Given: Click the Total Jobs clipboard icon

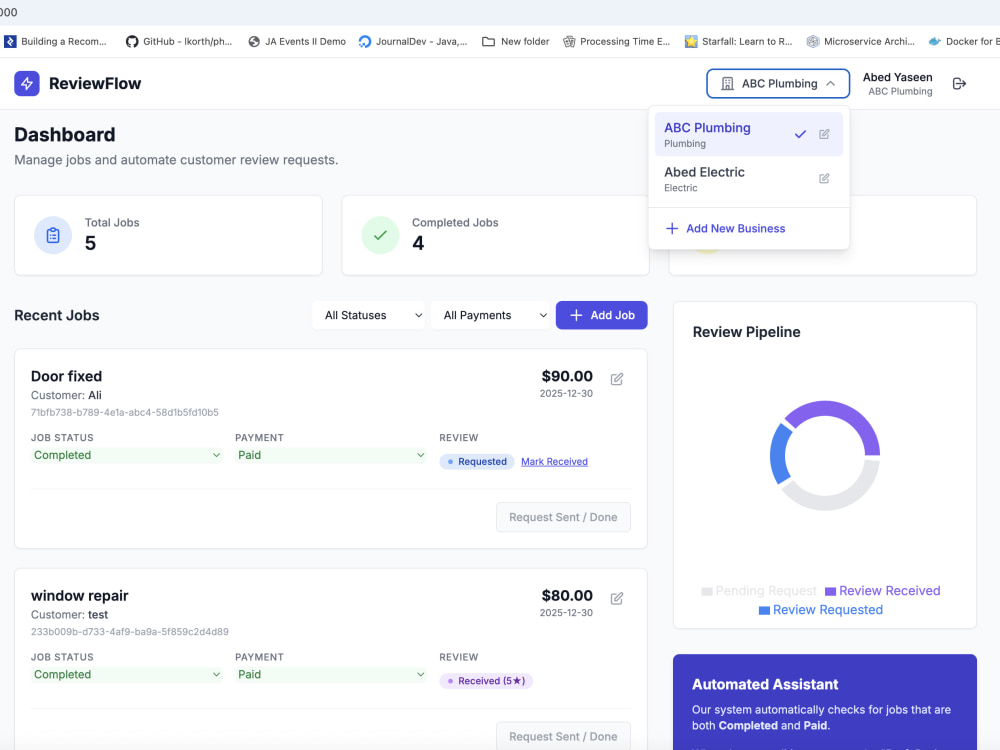Looking at the screenshot, I should point(53,235).
